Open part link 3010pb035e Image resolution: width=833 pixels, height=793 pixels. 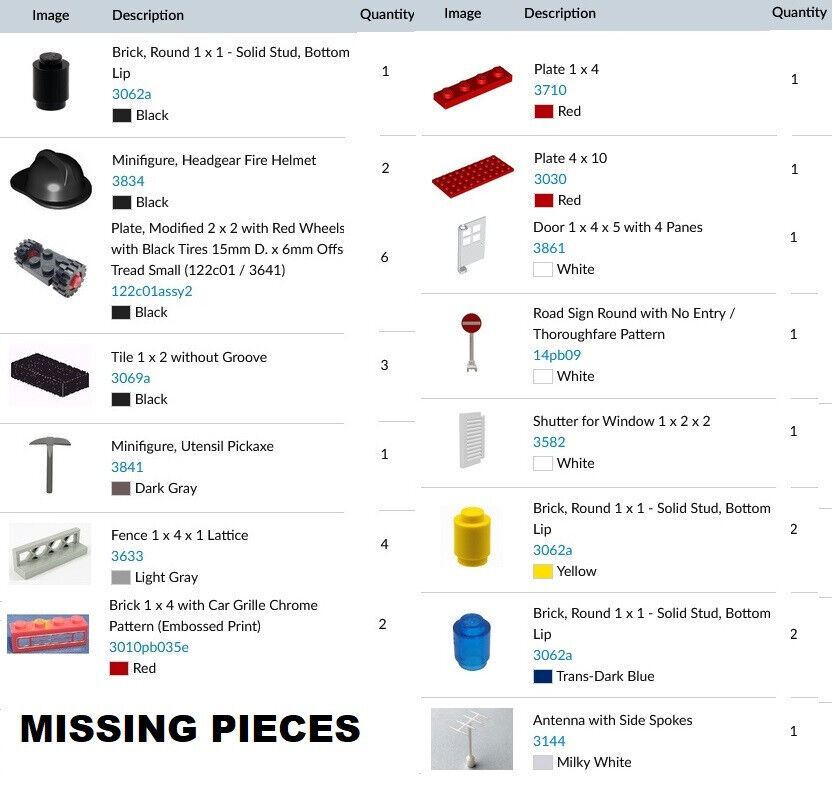[149, 647]
